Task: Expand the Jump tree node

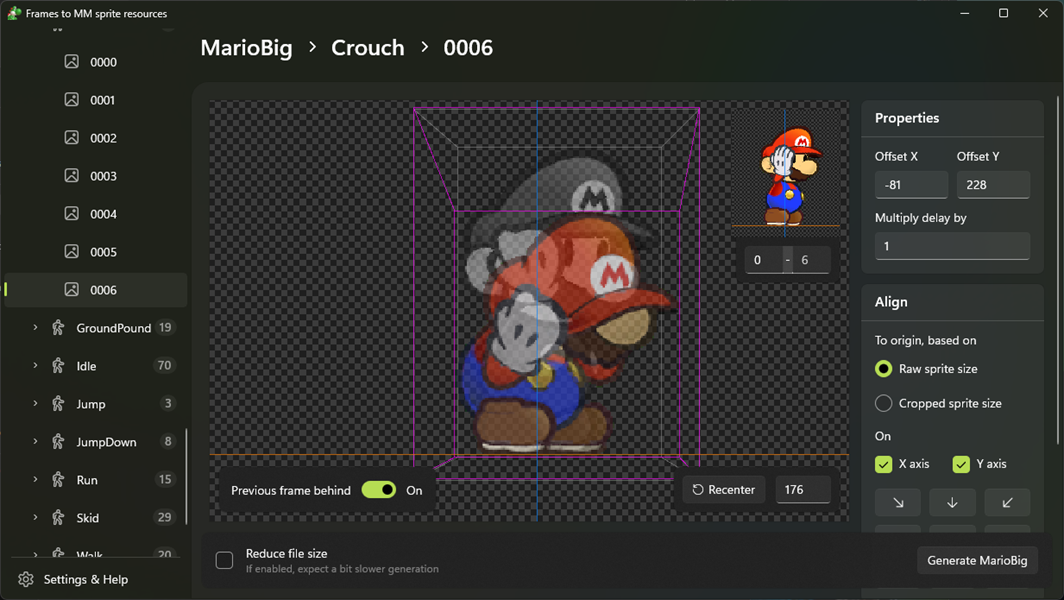Action: [x=35, y=403]
